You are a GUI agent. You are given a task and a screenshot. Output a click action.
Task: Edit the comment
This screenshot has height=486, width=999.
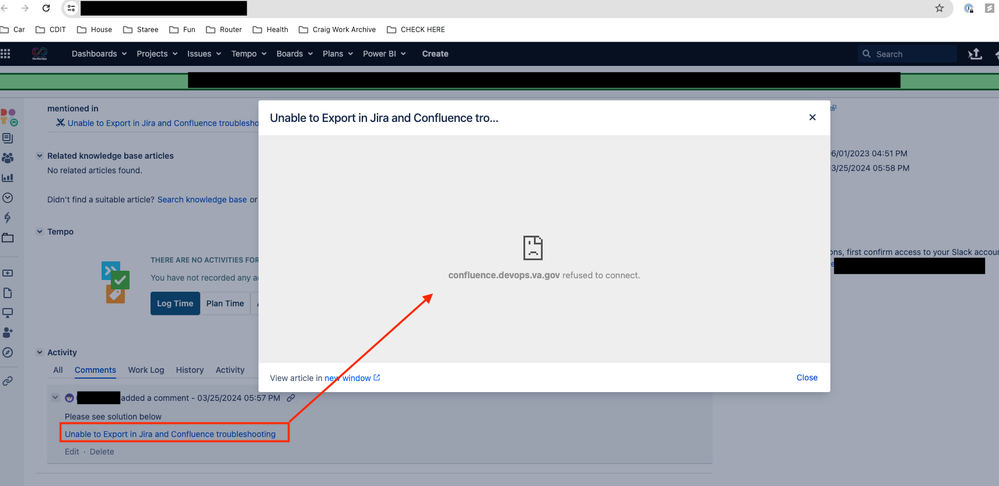[x=71, y=452]
